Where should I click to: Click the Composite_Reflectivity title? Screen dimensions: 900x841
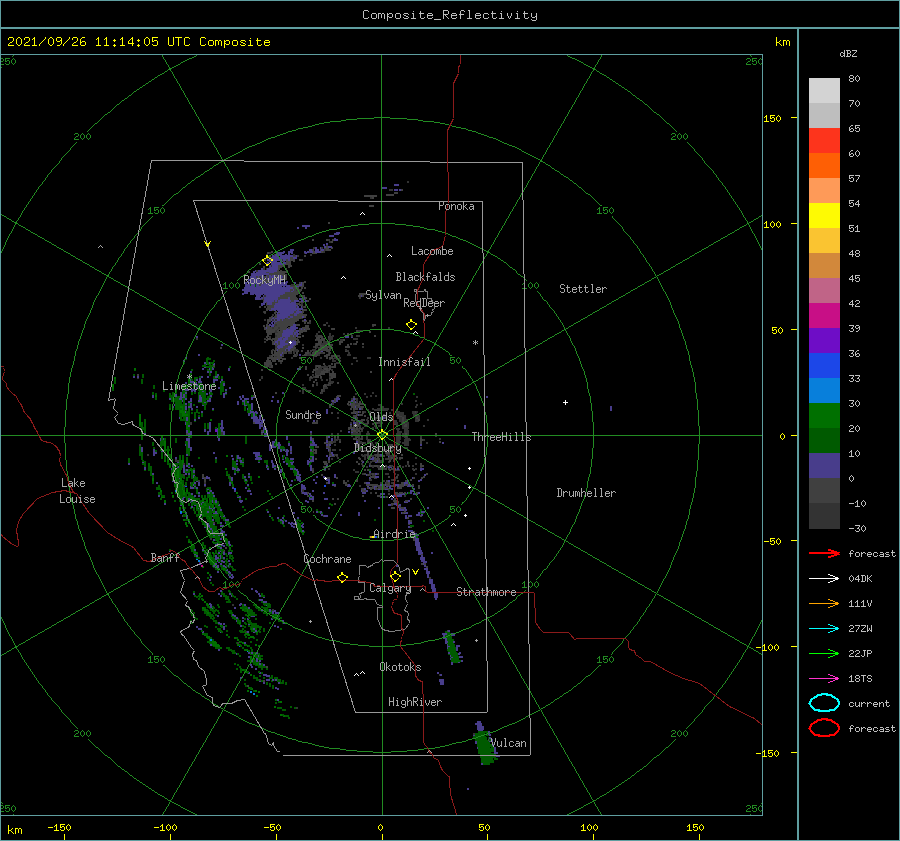click(x=450, y=15)
